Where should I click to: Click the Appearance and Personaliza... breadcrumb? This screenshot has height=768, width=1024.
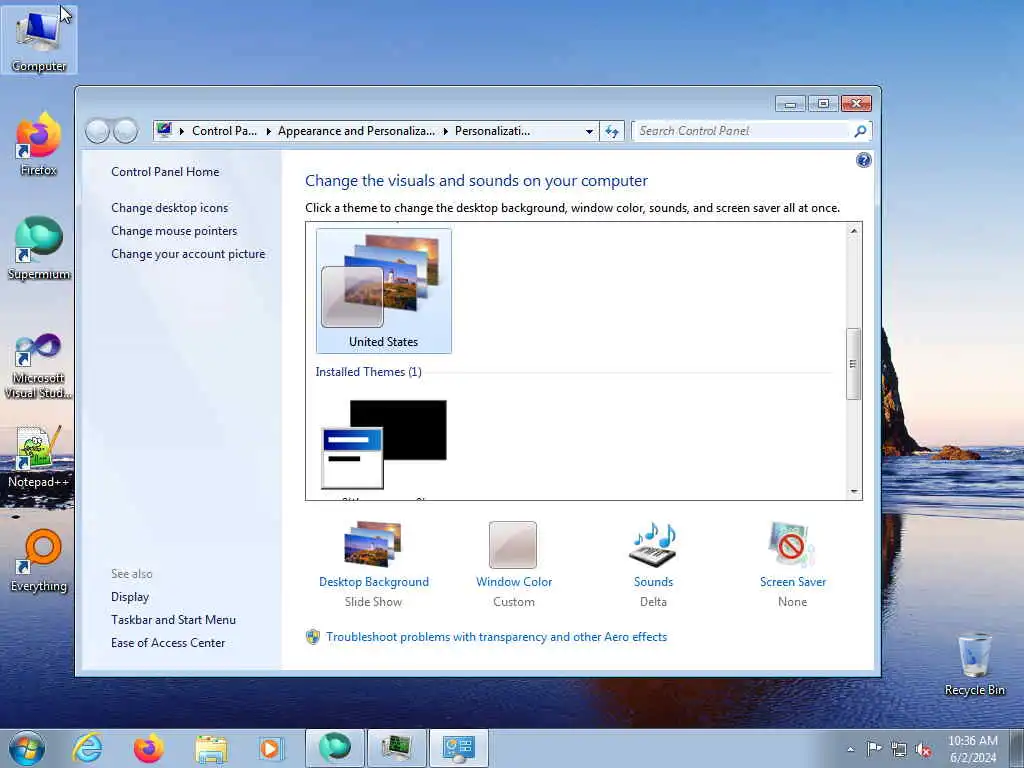[x=356, y=131]
